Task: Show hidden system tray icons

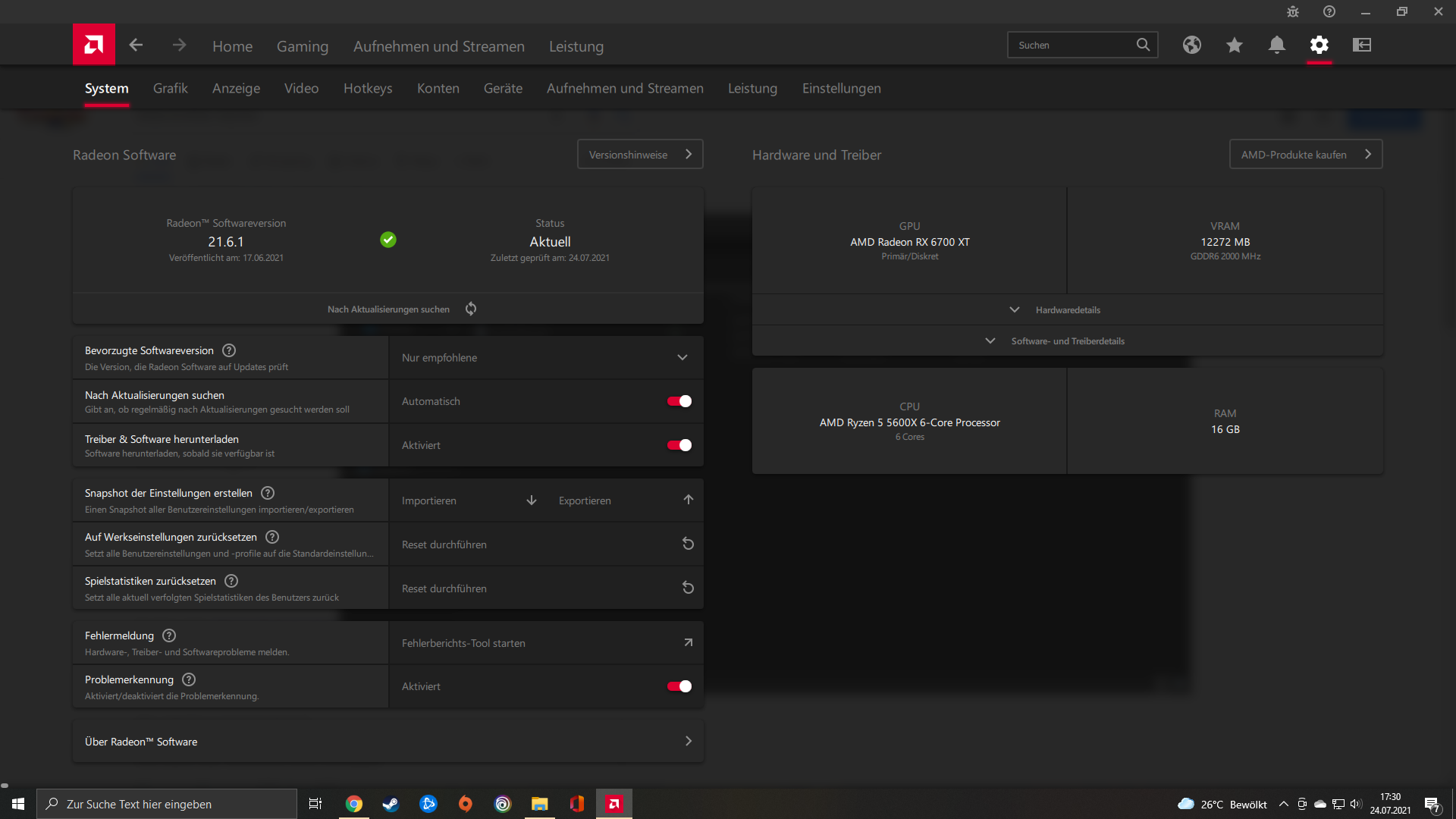Action: pyautogui.click(x=1284, y=804)
